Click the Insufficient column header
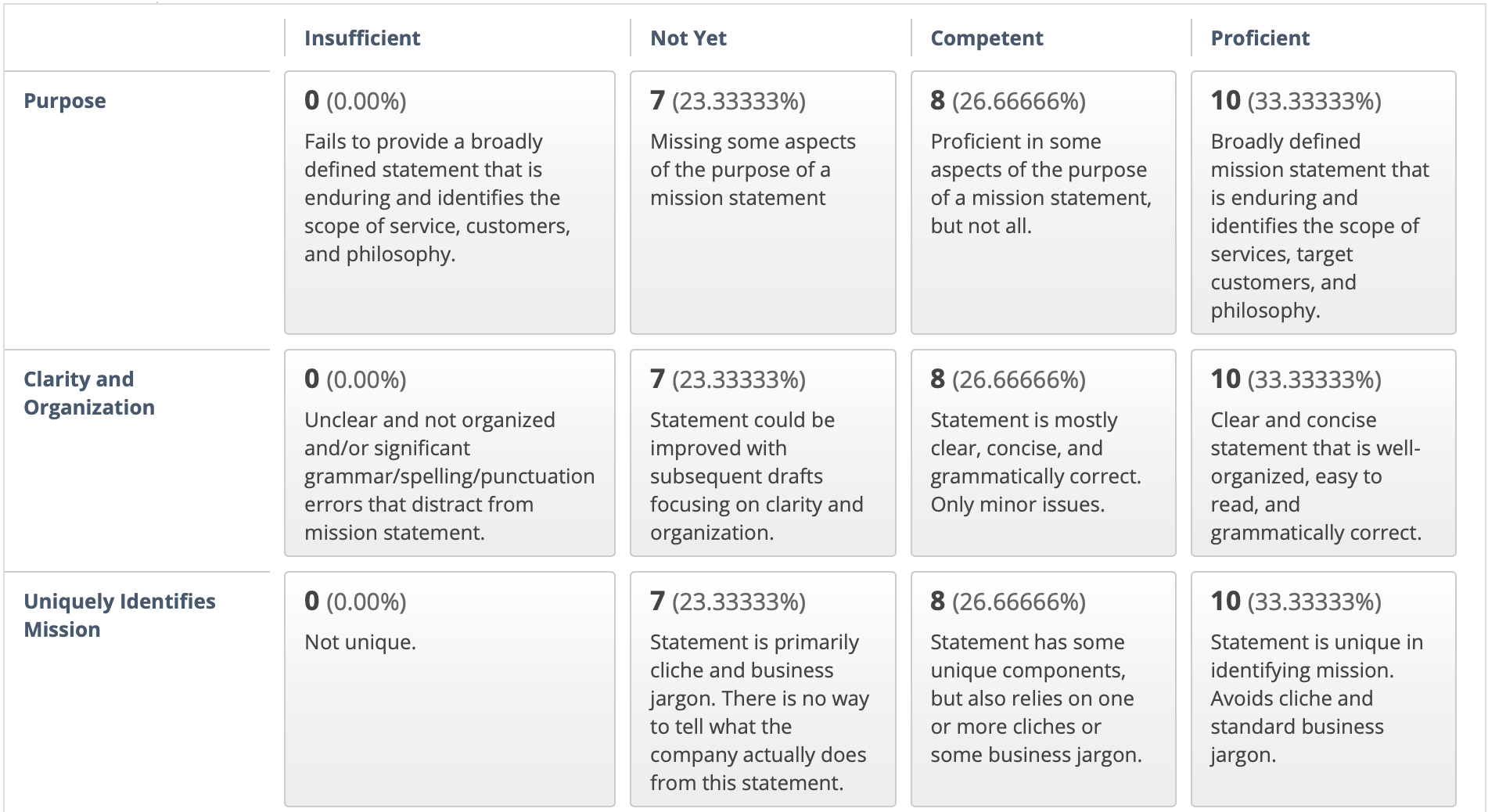 pos(362,38)
